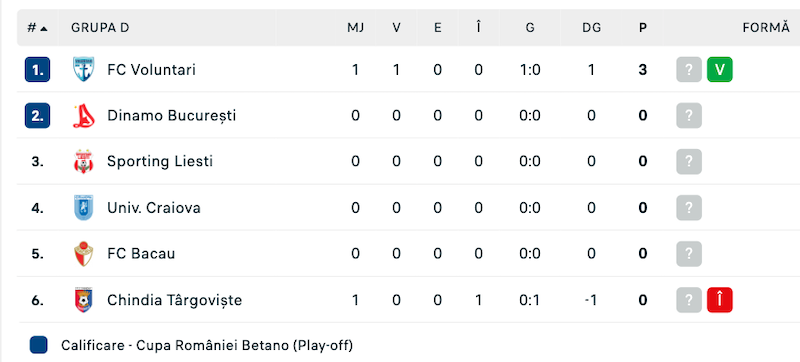Click the blue rank 1 position badge
This screenshot has width=800, height=362.
(x=37, y=69)
